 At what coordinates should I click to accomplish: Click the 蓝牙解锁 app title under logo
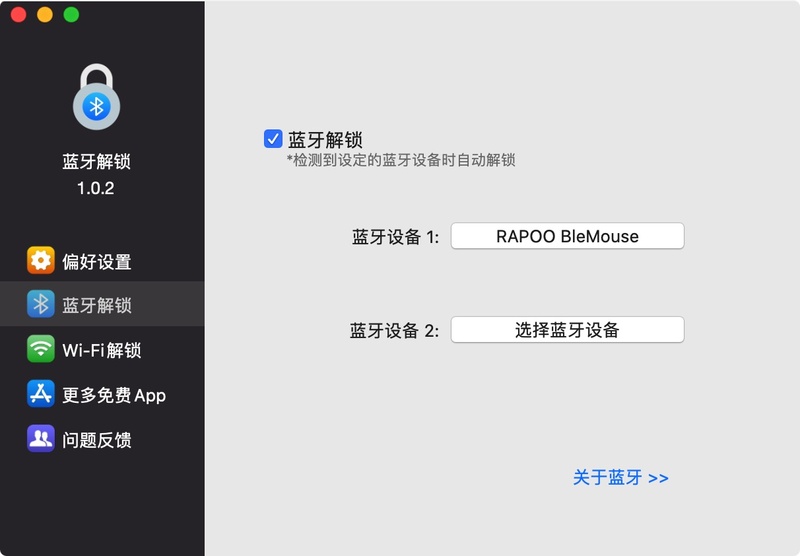tap(96, 161)
